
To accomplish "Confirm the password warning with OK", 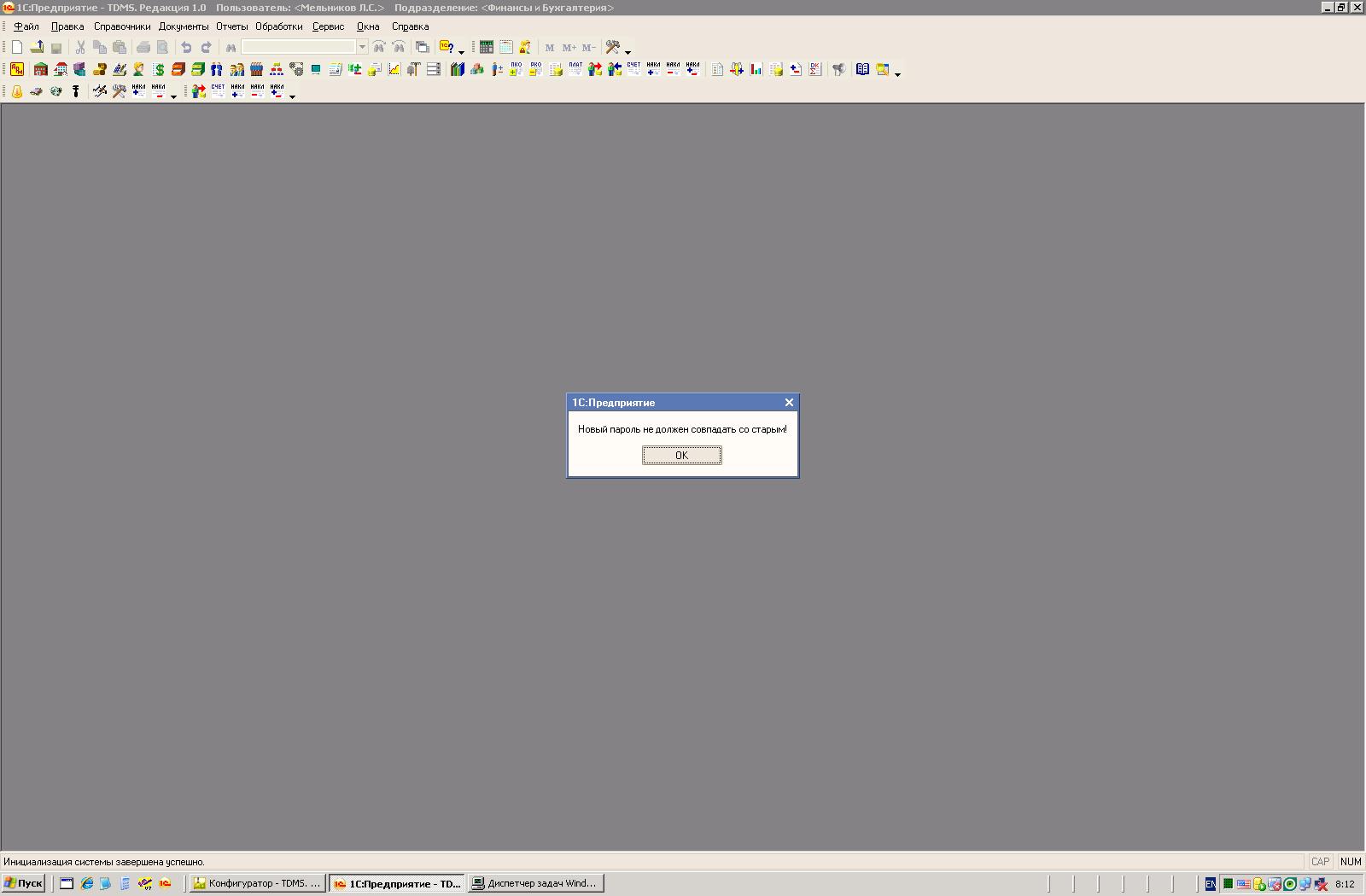I will [681, 456].
